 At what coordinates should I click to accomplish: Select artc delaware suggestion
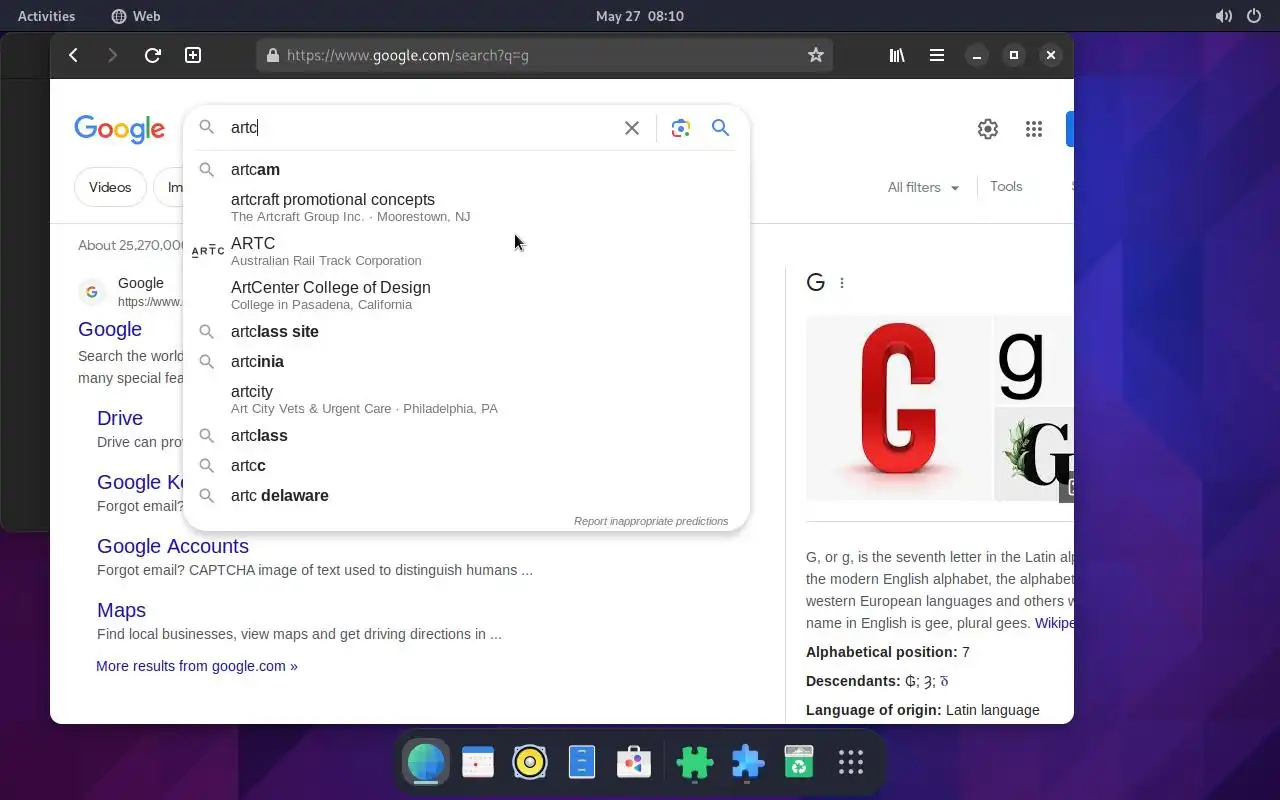point(466,496)
